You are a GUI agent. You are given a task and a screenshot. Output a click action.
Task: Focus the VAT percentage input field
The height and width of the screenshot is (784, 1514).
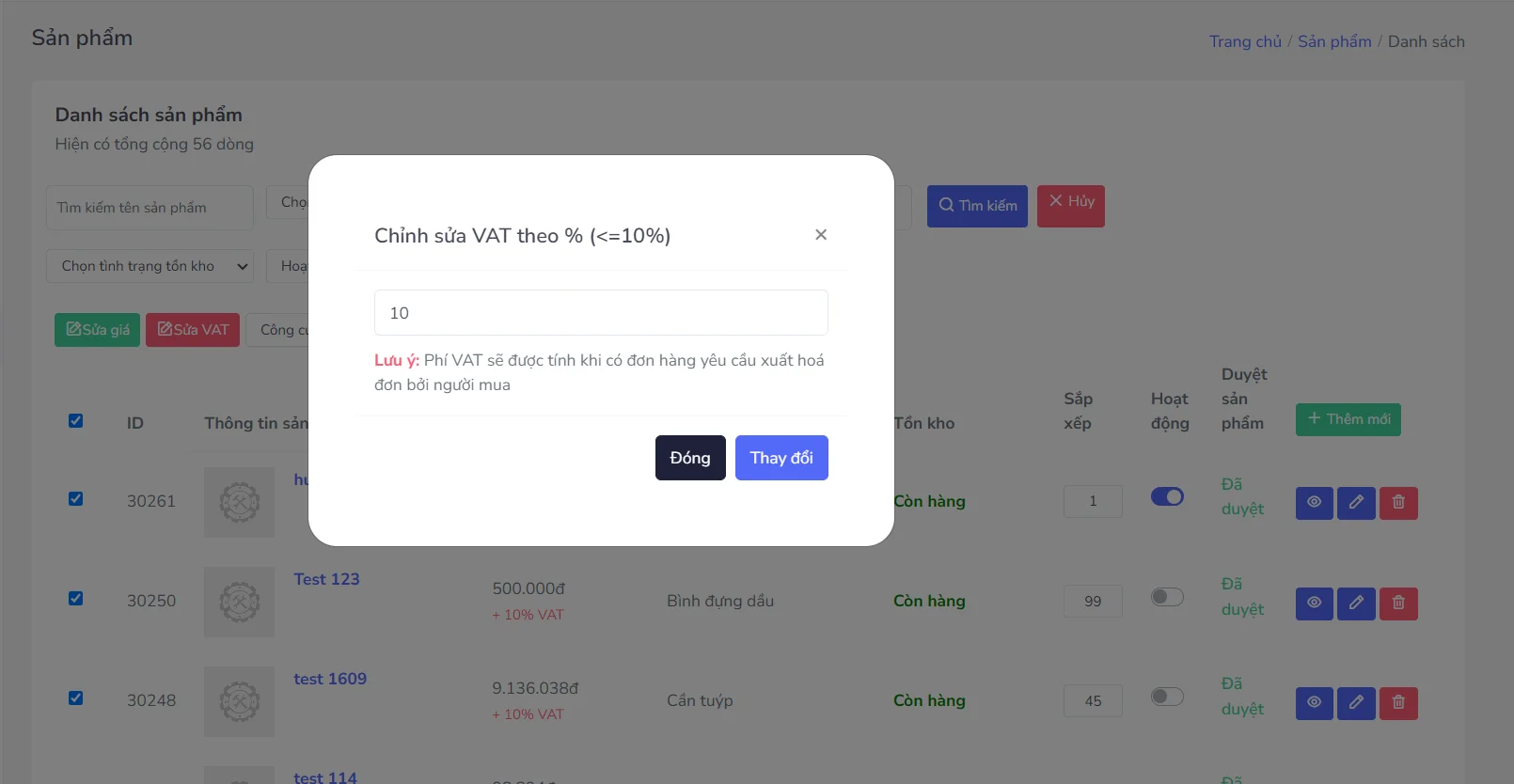[x=601, y=313]
